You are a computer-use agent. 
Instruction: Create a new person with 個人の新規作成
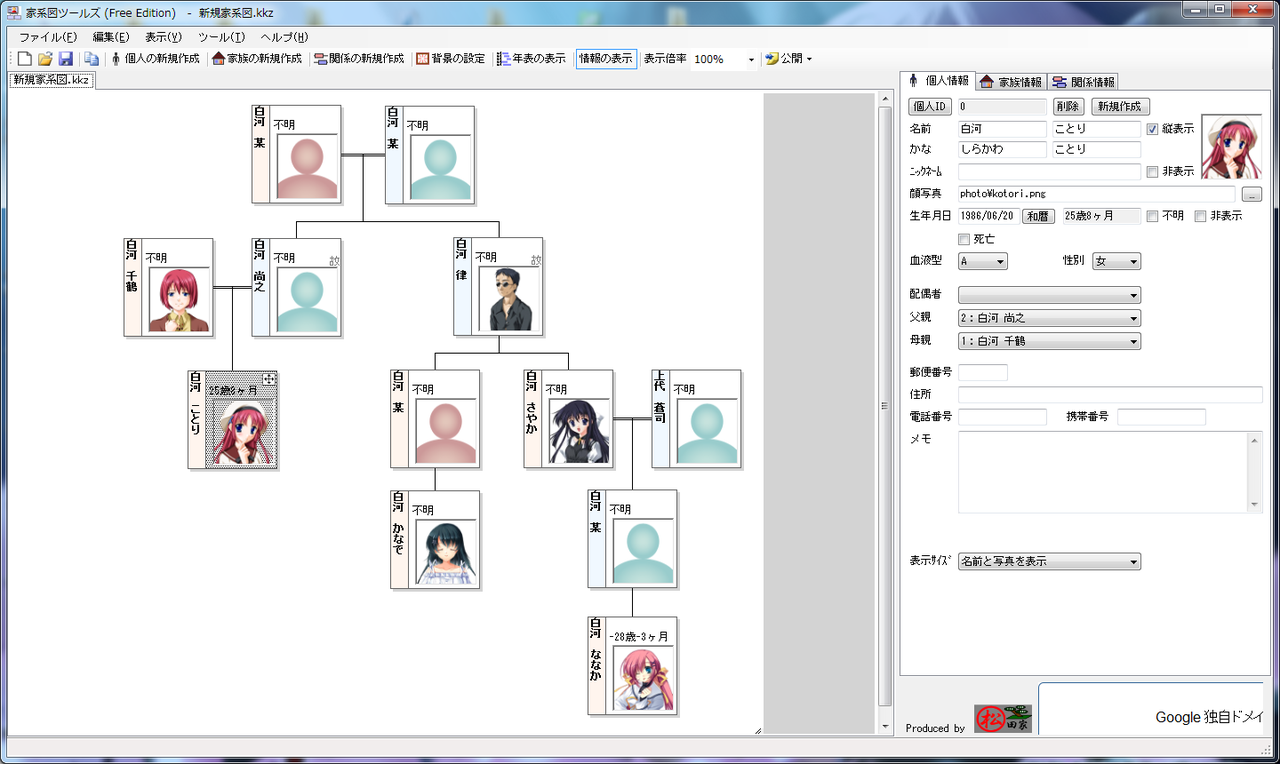155,59
